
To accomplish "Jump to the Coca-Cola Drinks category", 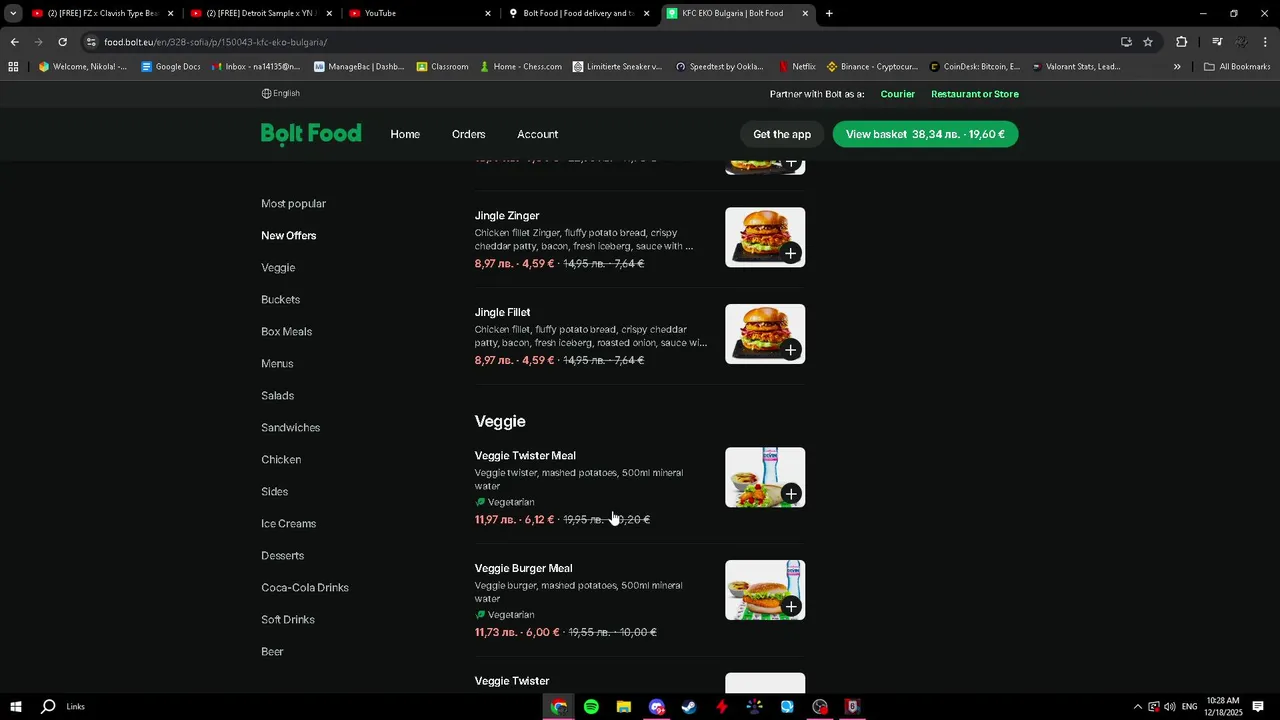I will pyautogui.click(x=305, y=588).
